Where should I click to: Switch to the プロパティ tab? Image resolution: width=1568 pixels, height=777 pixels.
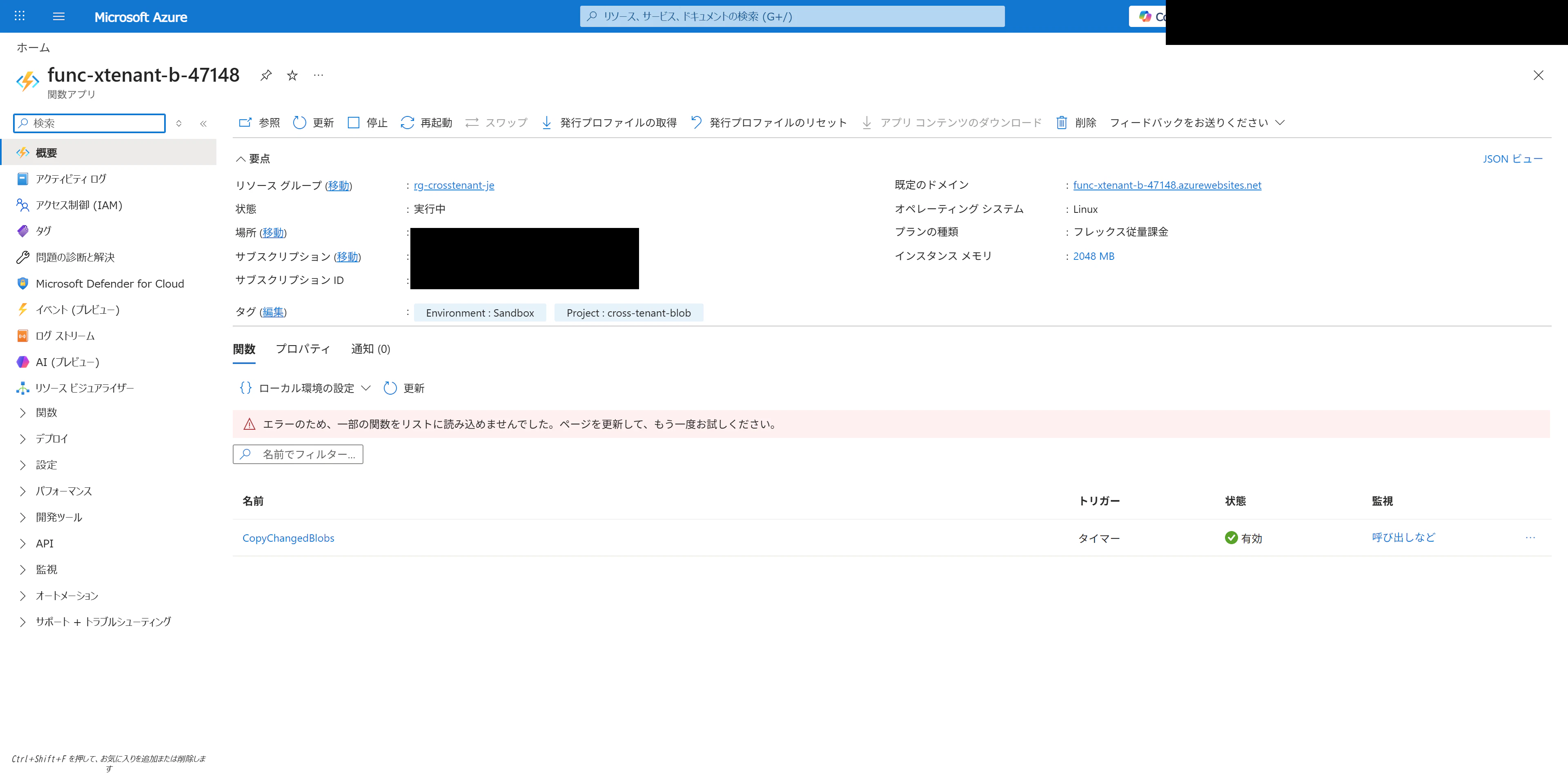303,349
